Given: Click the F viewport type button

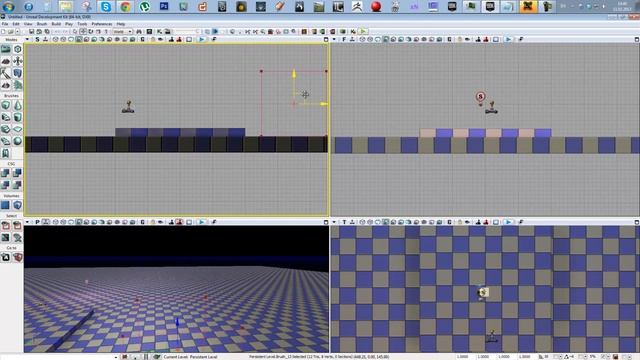Looking at the screenshot, I should [x=344, y=40].
